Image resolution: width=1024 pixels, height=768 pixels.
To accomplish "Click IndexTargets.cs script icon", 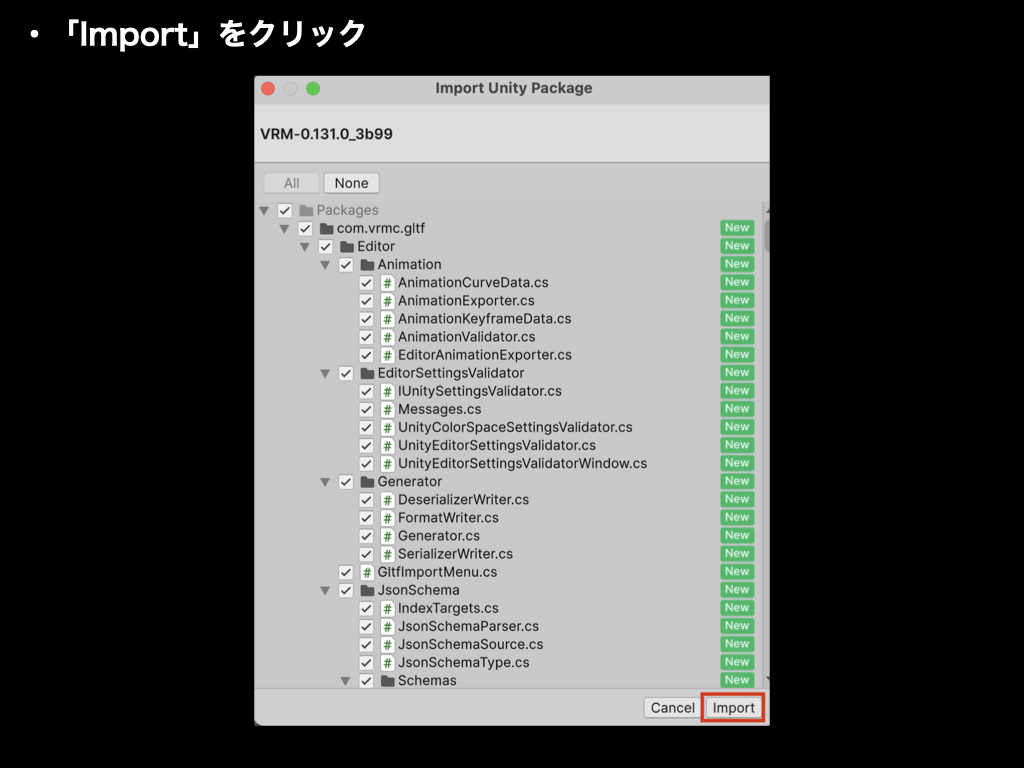I will pos(387,608).
